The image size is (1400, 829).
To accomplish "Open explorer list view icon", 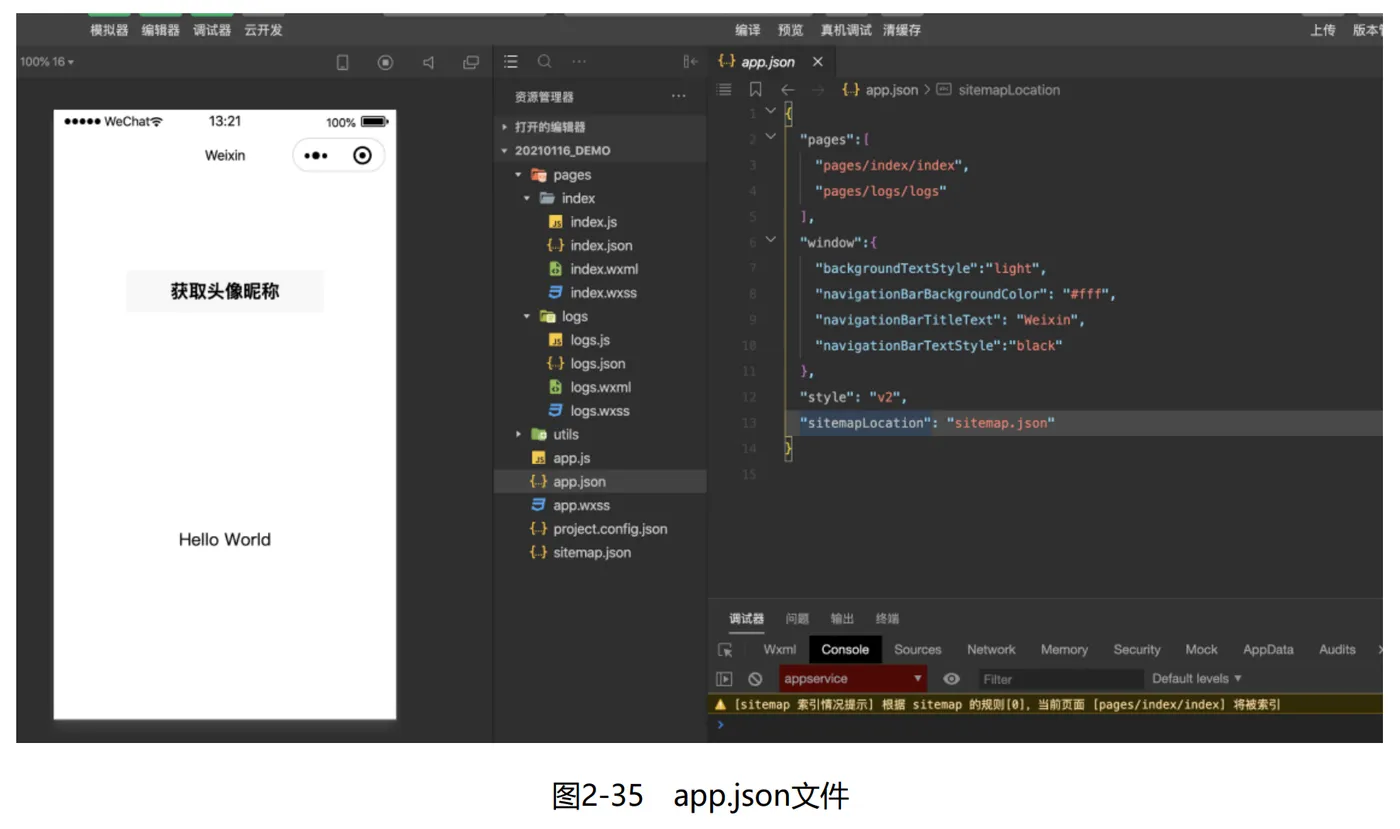I will tap(511, 62).
